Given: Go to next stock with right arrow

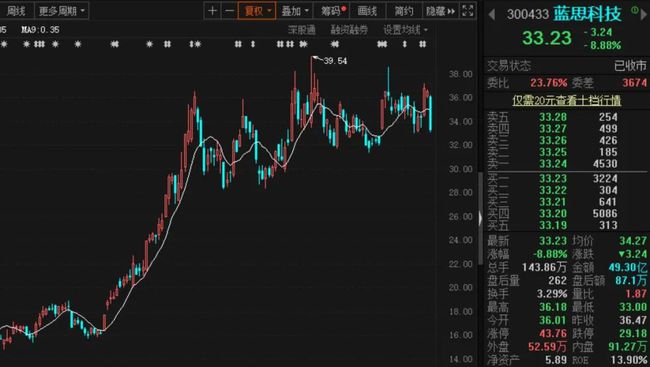Looking at the screenshot, I should click(x=645, y=15).
